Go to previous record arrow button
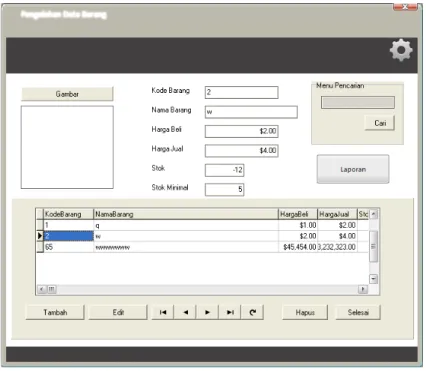The height and width of the screenshot is (371, 426). point(185,312)
